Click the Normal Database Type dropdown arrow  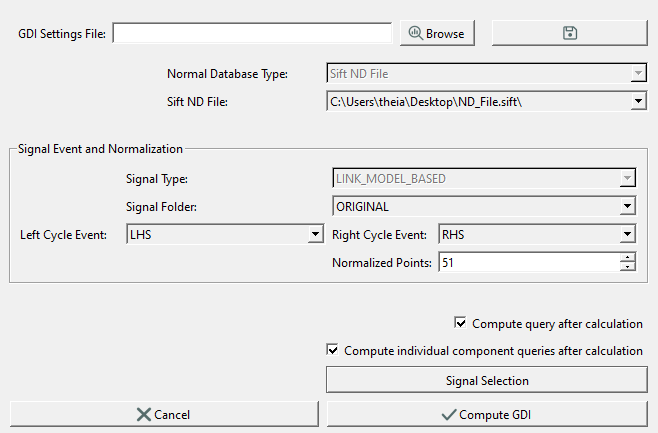(638, 73)
